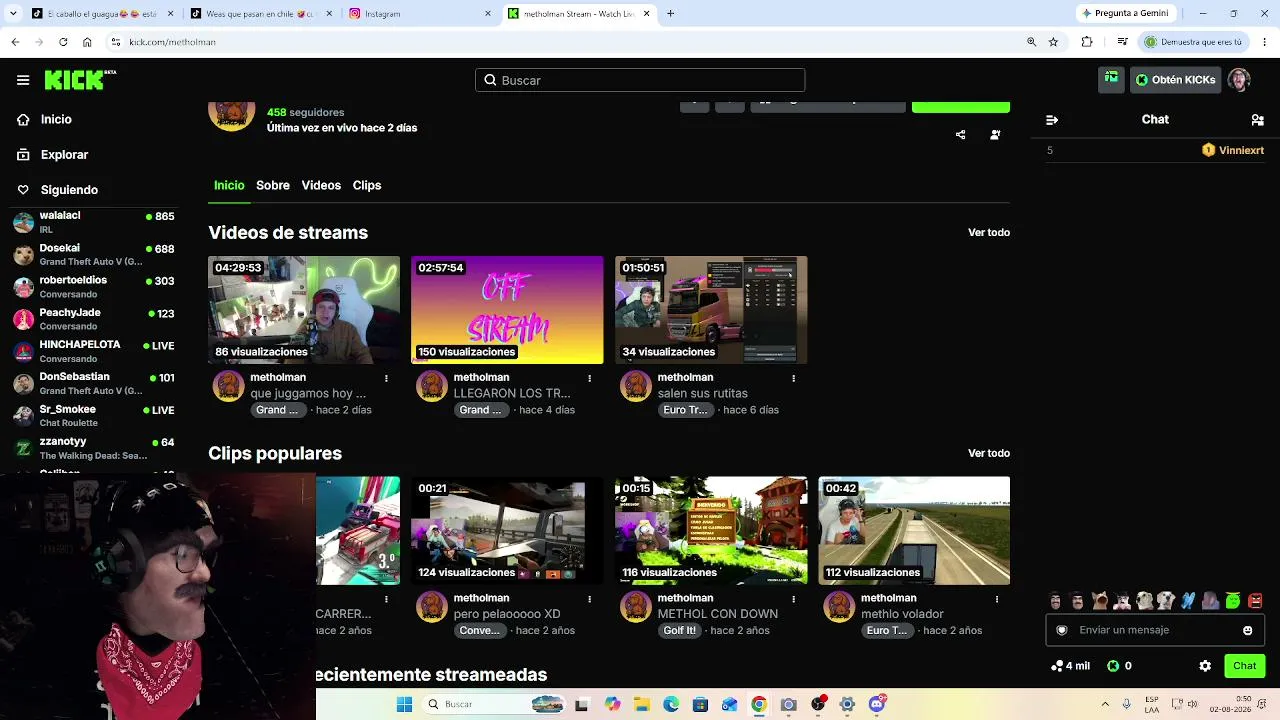Click Ver todo for Clips populares
This screenshot has width=1280, height=720.
pyautogui.click(x=989, y=453)
